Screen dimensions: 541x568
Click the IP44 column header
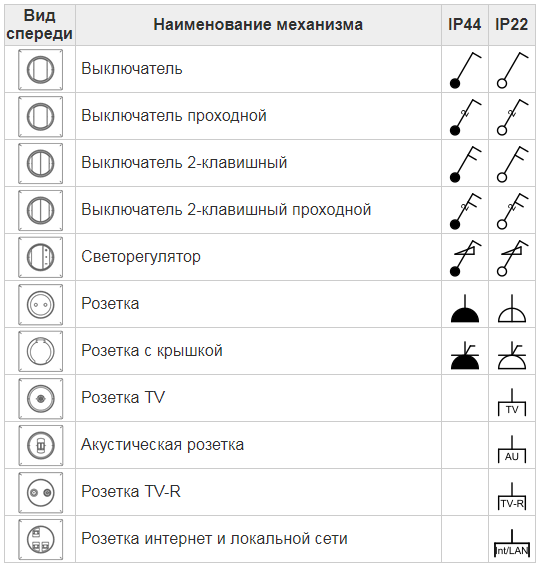coord(465,25)
